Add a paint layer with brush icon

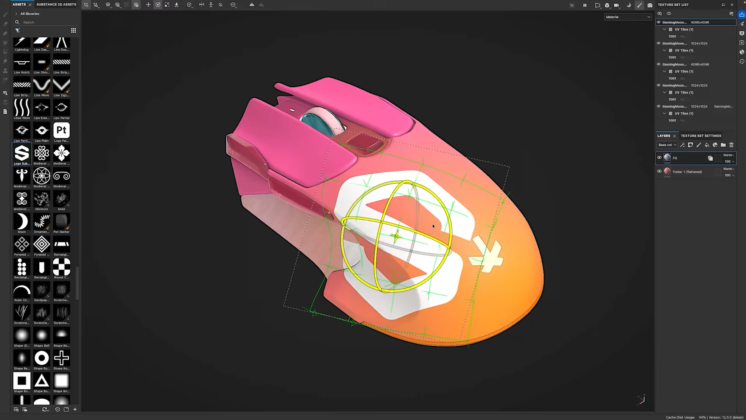[698, 145]
